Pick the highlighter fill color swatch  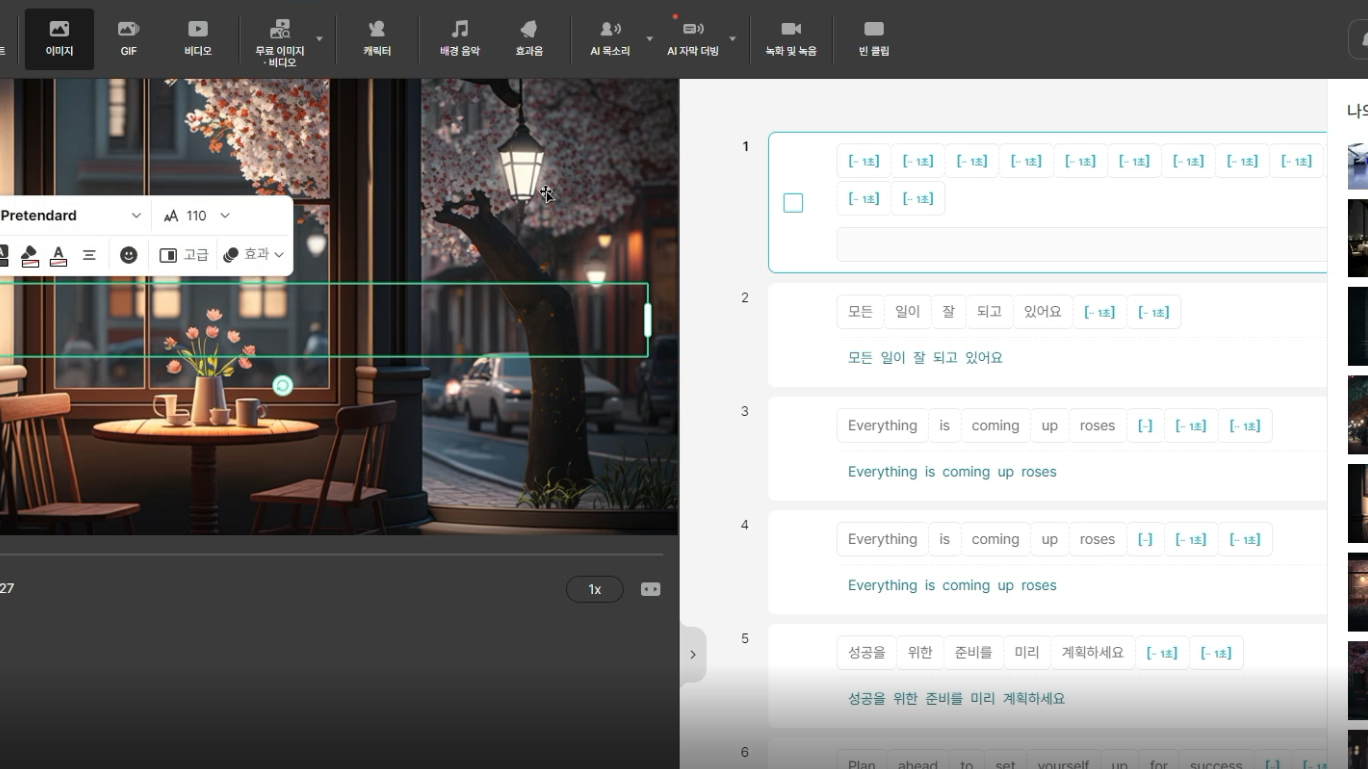30,256
